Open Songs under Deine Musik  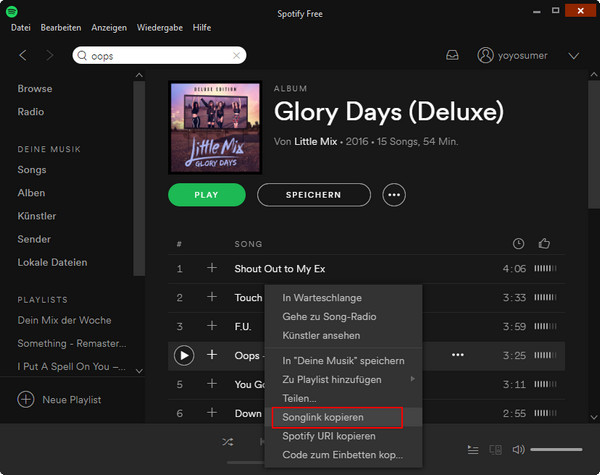(x=32, y=170)
